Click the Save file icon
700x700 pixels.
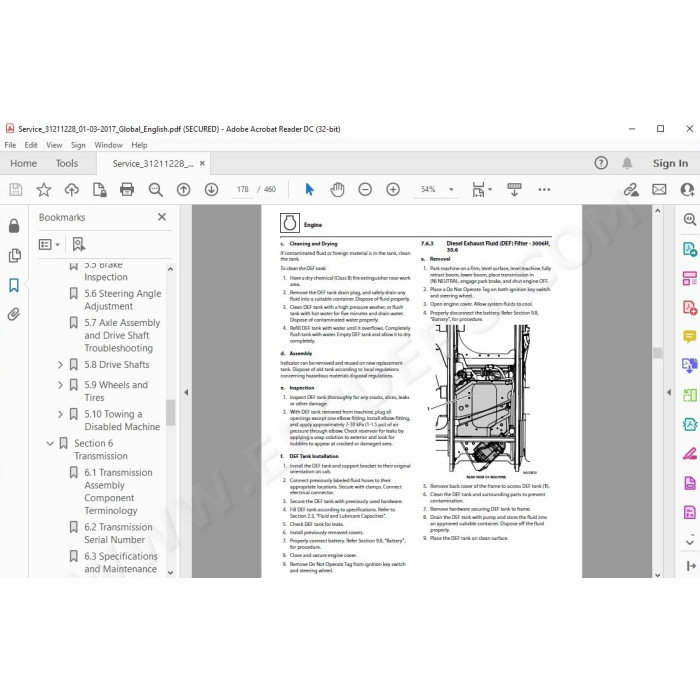tap(16, 190)
